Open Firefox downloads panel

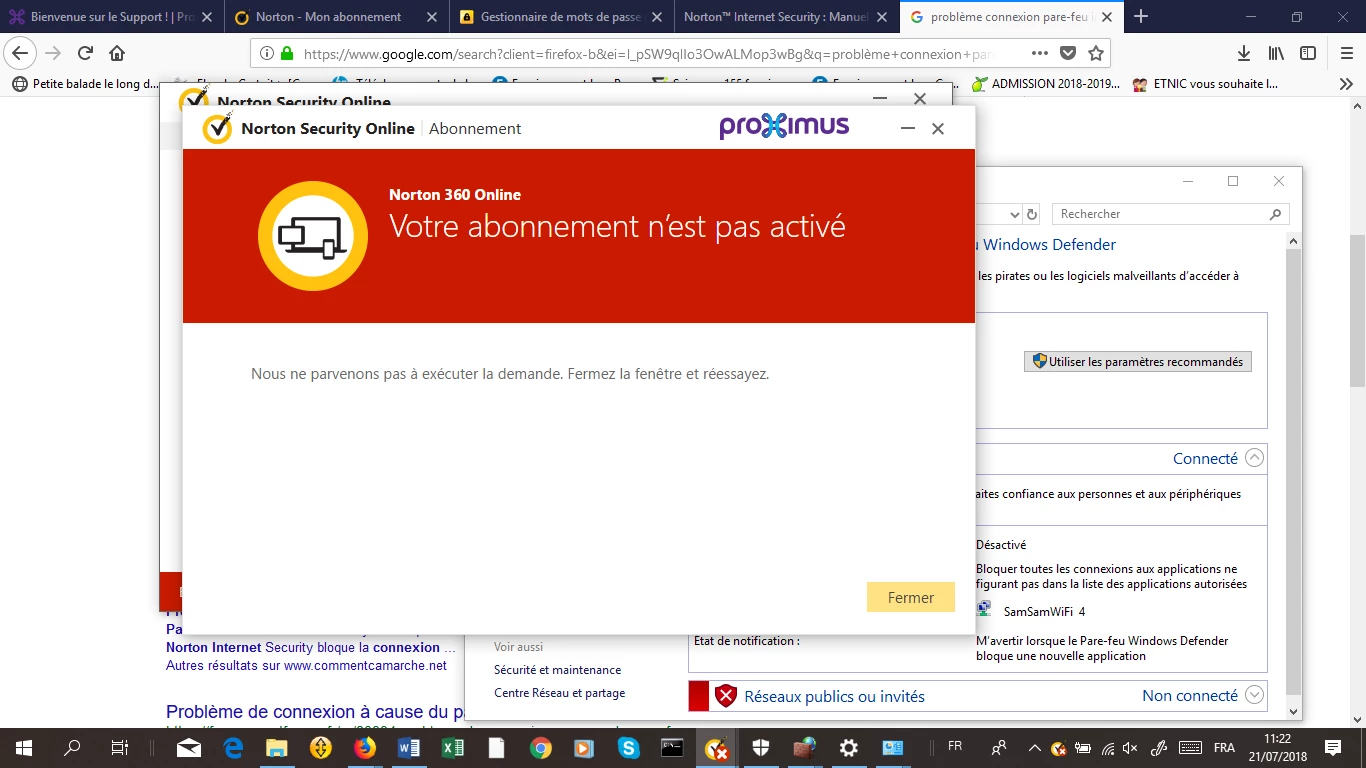click(1244, 53)
